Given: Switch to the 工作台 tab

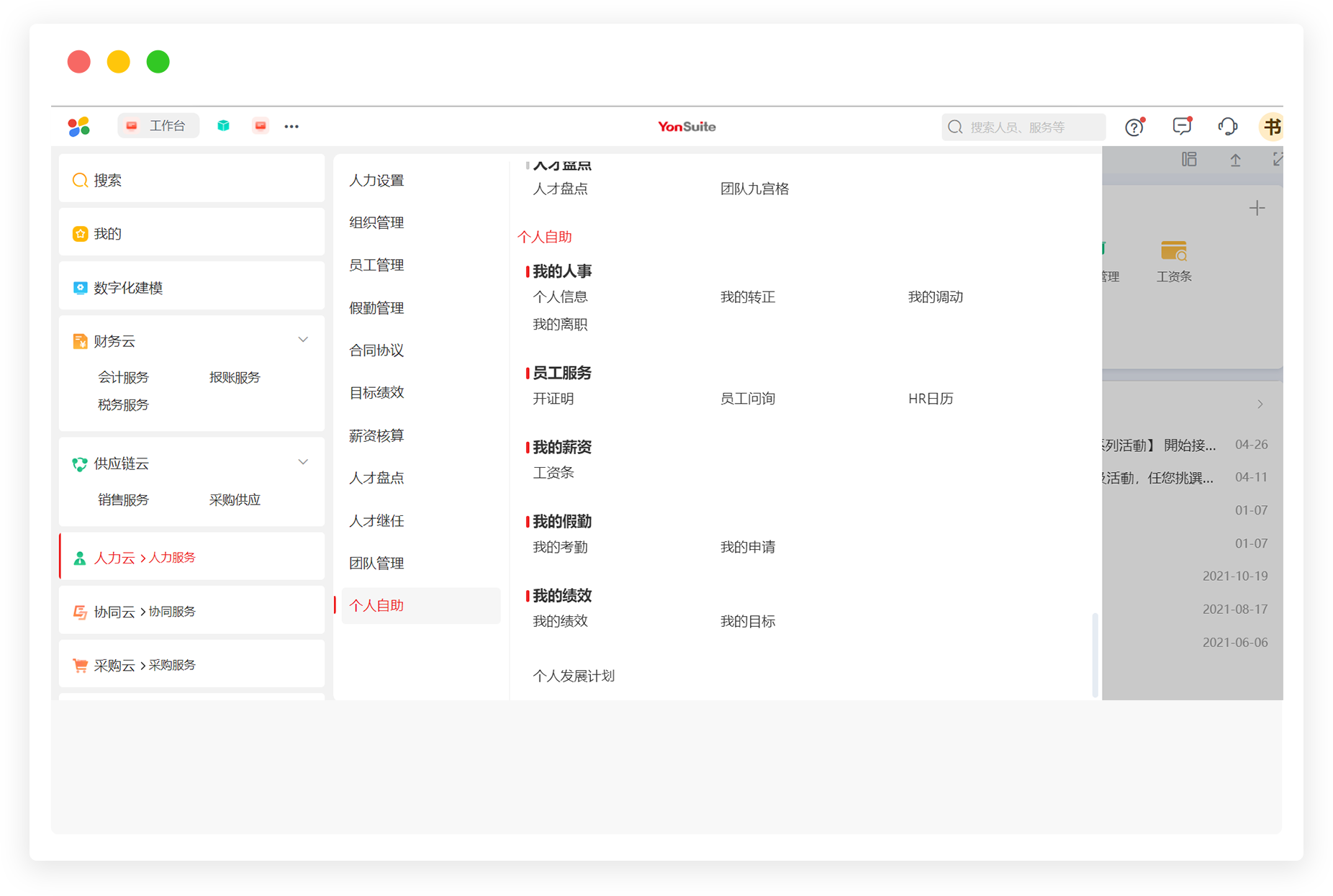Looking at the screenshot, I should [x=158, y=126].
